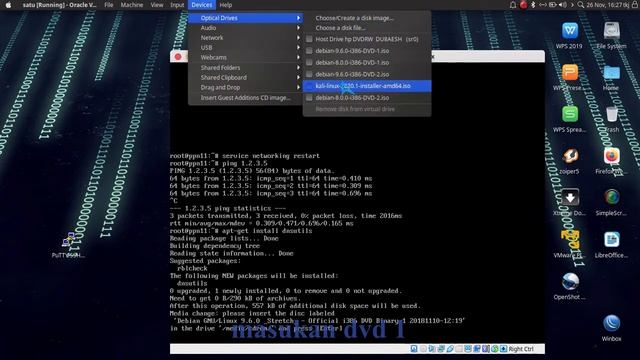Click the Bluetooth icon in the top panel
Image resolution: width=640 pixels, height=360 pixels.
[x=533, y=5]
